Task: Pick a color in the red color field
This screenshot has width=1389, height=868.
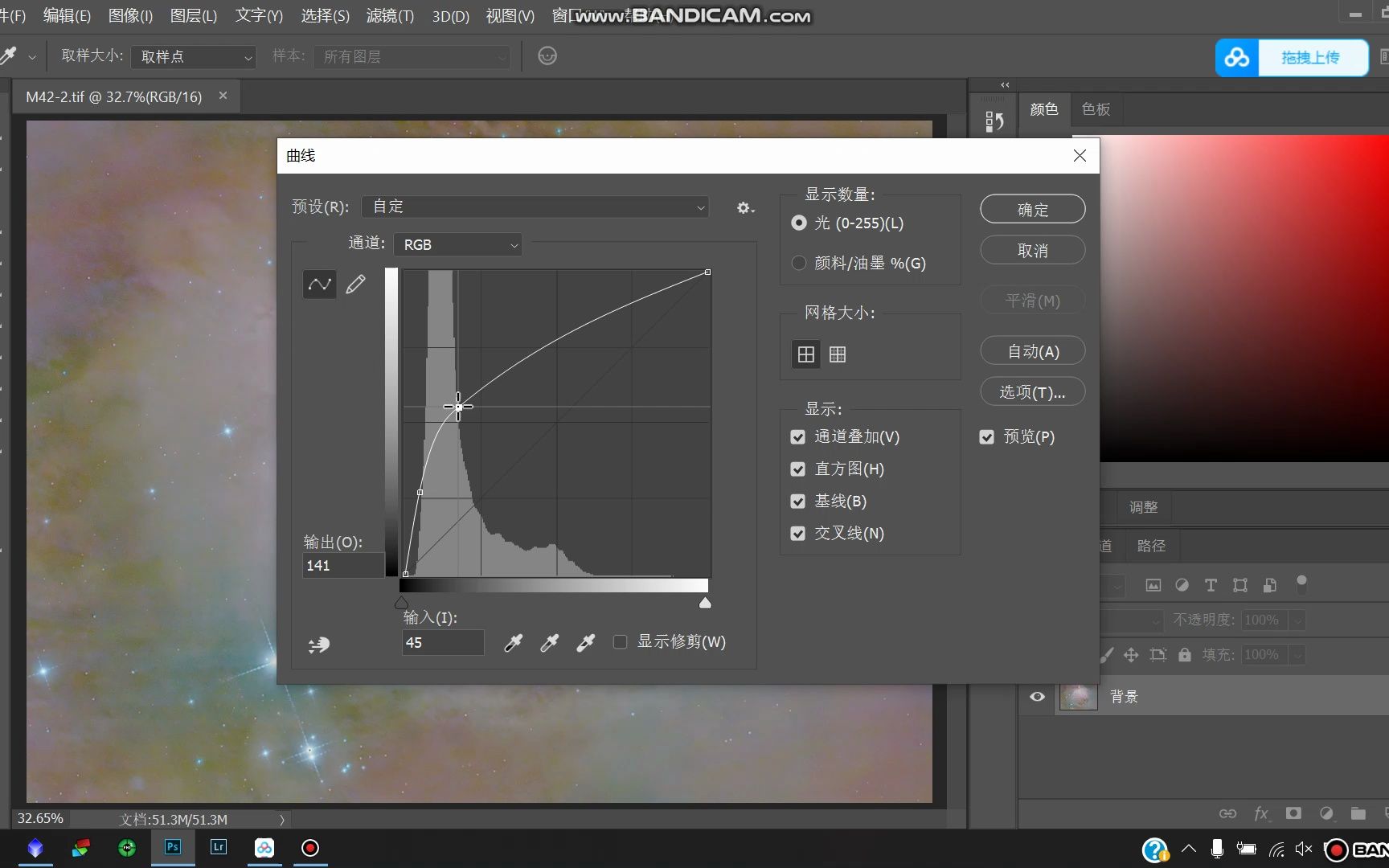Action: (x=1244, y=297)
